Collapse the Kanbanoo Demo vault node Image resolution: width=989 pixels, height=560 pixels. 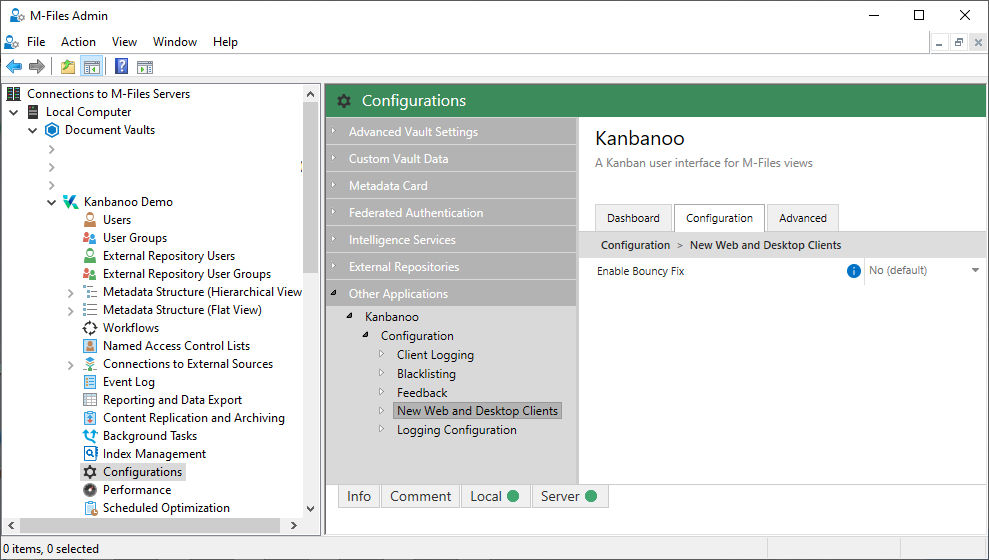pos(52,202)
